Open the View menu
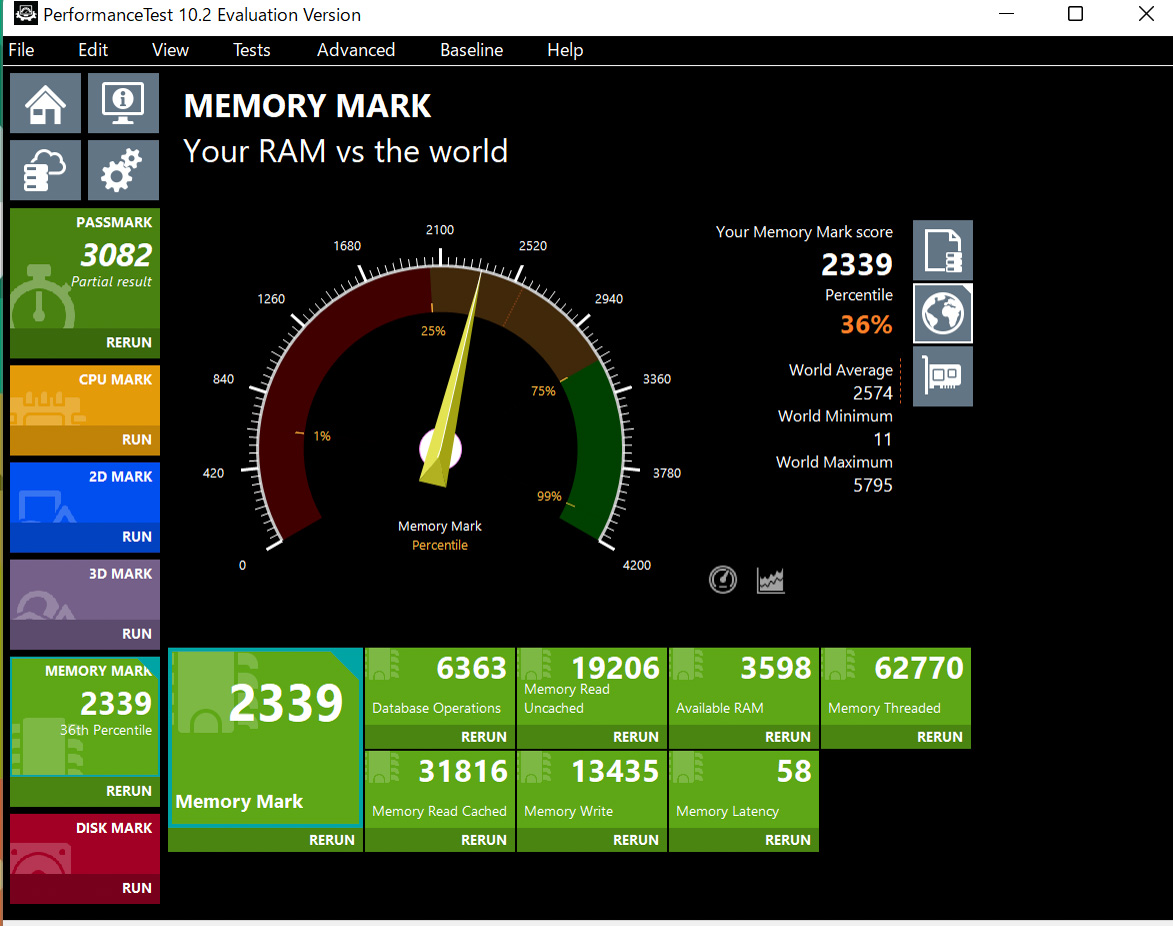Screen dimensions: 1173x926 (170, 50)
